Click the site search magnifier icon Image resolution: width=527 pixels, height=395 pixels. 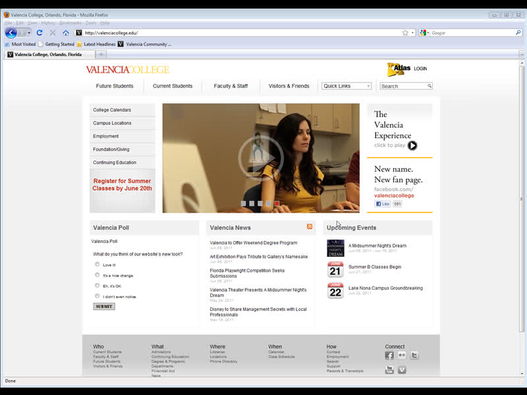429,86
